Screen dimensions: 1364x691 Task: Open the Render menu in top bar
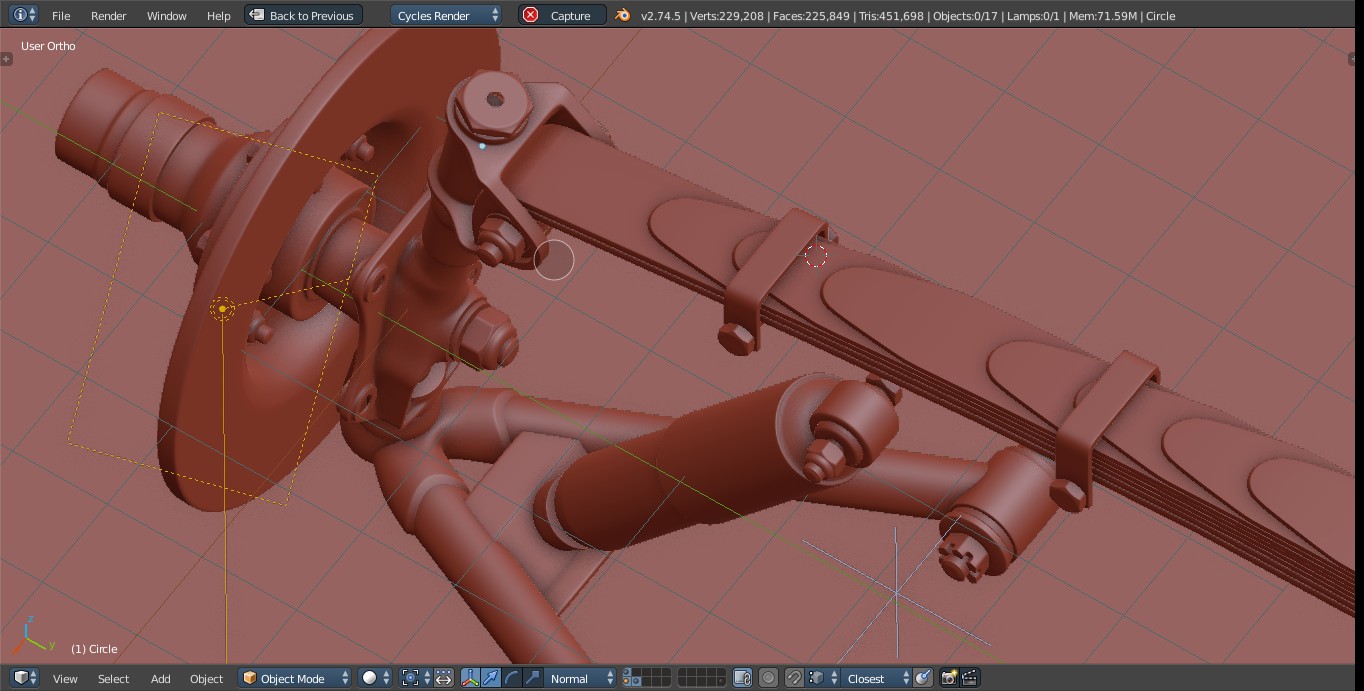tap(109, 16)
